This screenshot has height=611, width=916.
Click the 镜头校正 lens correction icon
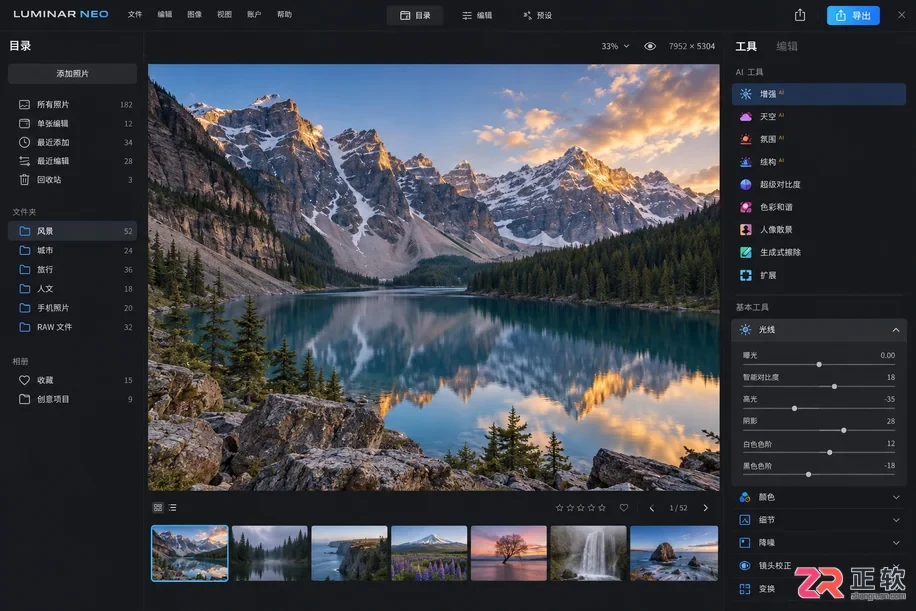(x=745, y=565)
